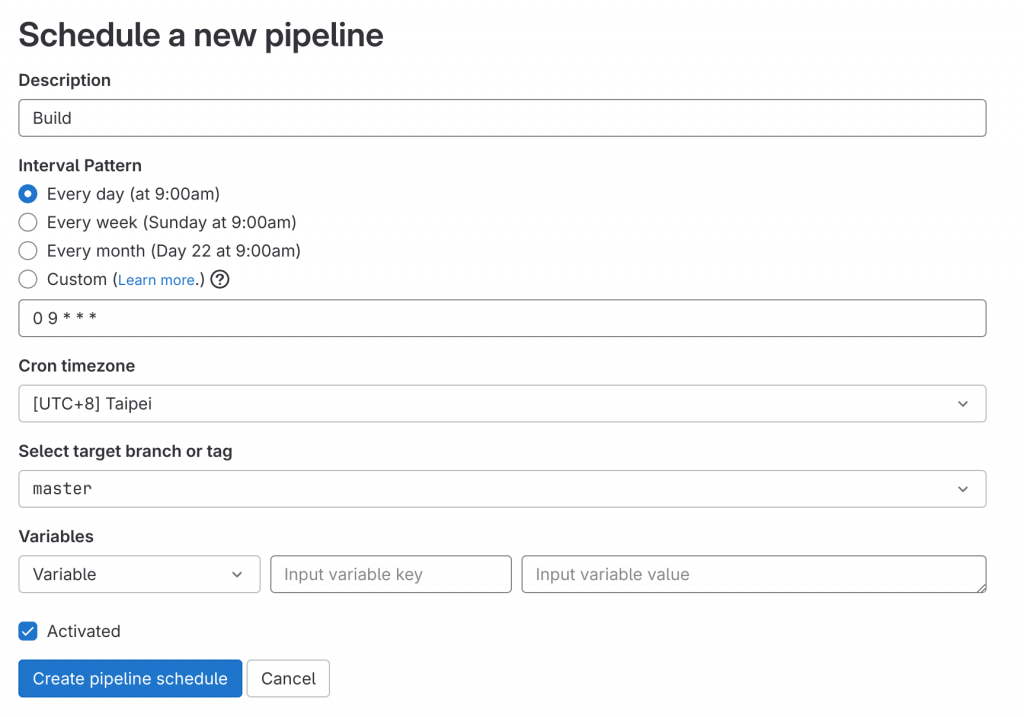Click the help question mark icon beside Custom
Screen dimensions: 1024x717
click(220, 279)
